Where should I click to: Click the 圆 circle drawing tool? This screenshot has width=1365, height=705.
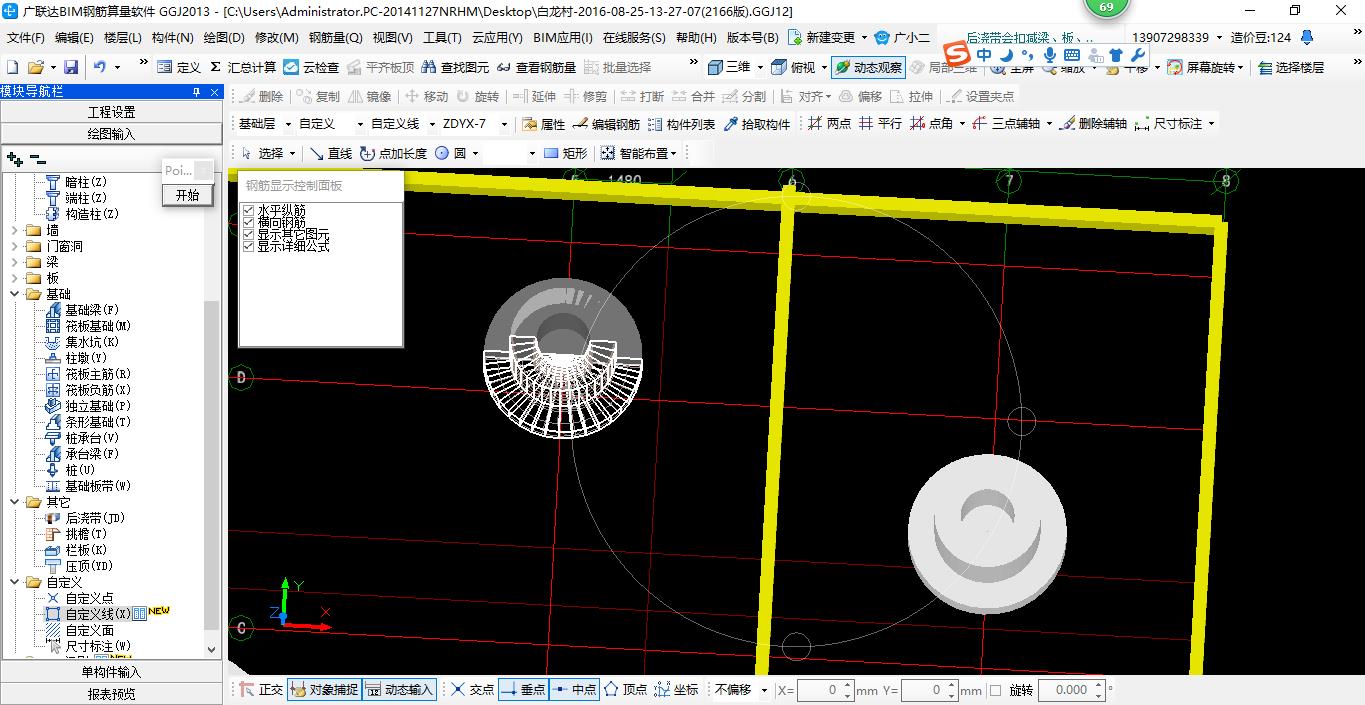pyautogui.click(x=451, y=153)
